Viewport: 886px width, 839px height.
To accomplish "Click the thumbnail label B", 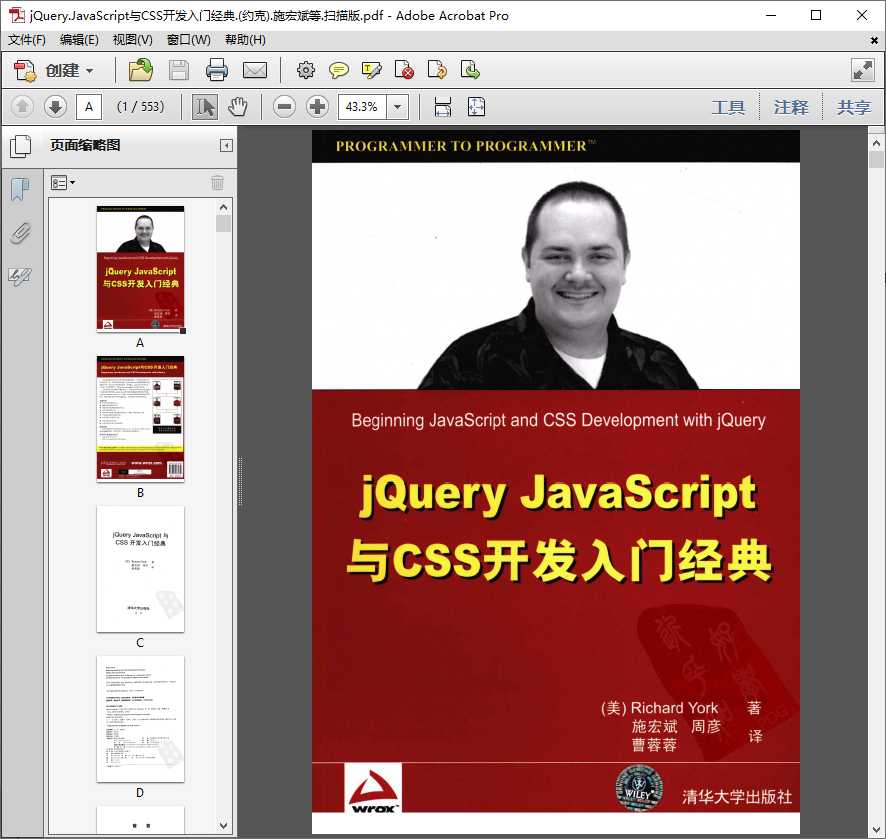I will [x=140, y=493].
